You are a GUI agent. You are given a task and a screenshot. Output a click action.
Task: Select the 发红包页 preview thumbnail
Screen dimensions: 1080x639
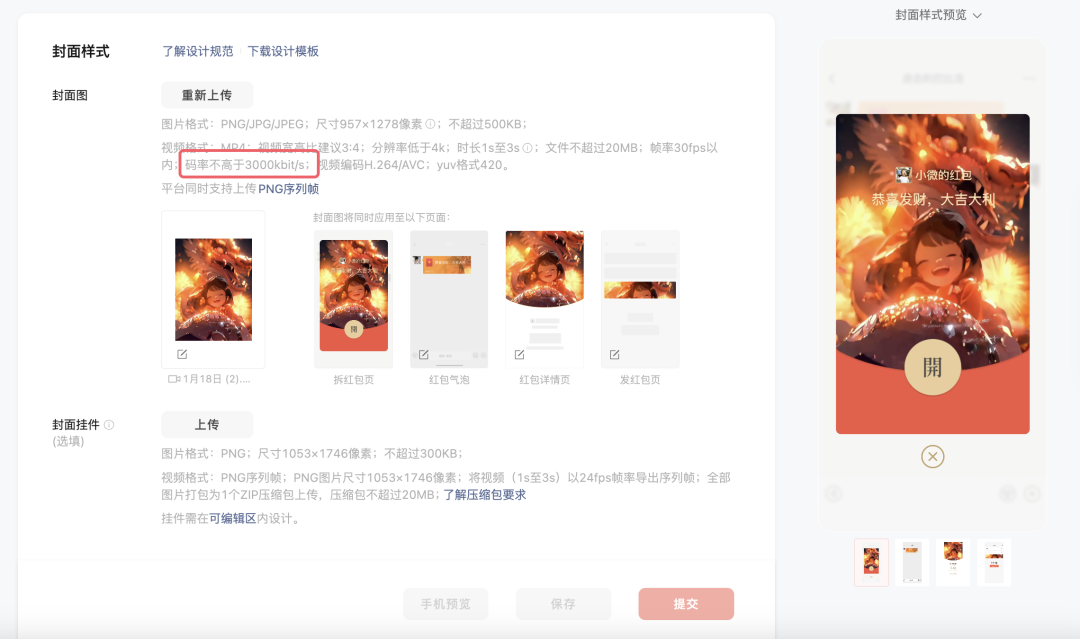click(640, 299)
